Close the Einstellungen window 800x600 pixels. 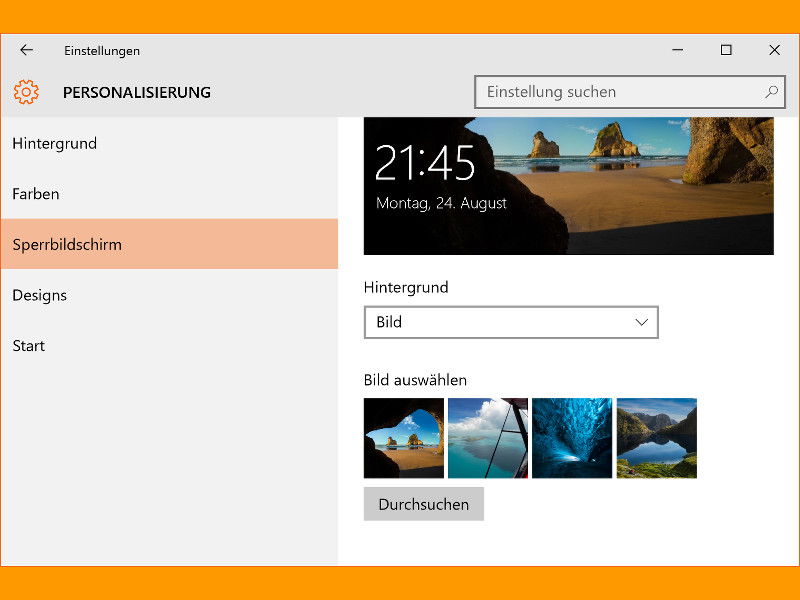coord(774,50)
